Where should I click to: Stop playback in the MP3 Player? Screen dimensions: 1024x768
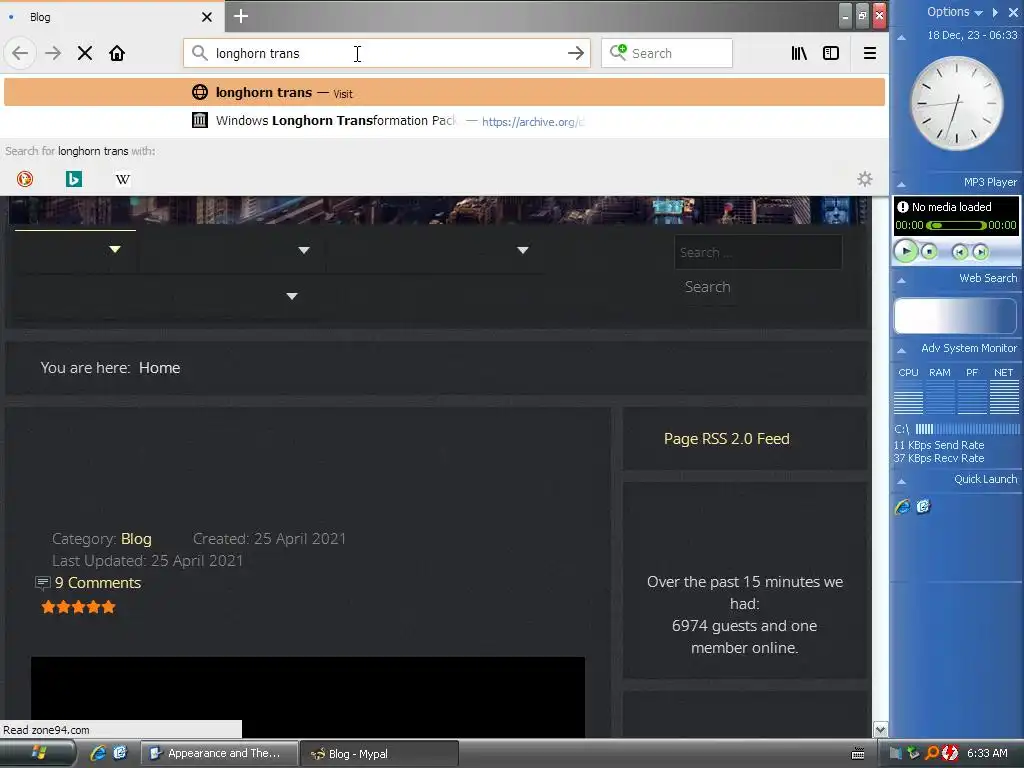[929, 251]
